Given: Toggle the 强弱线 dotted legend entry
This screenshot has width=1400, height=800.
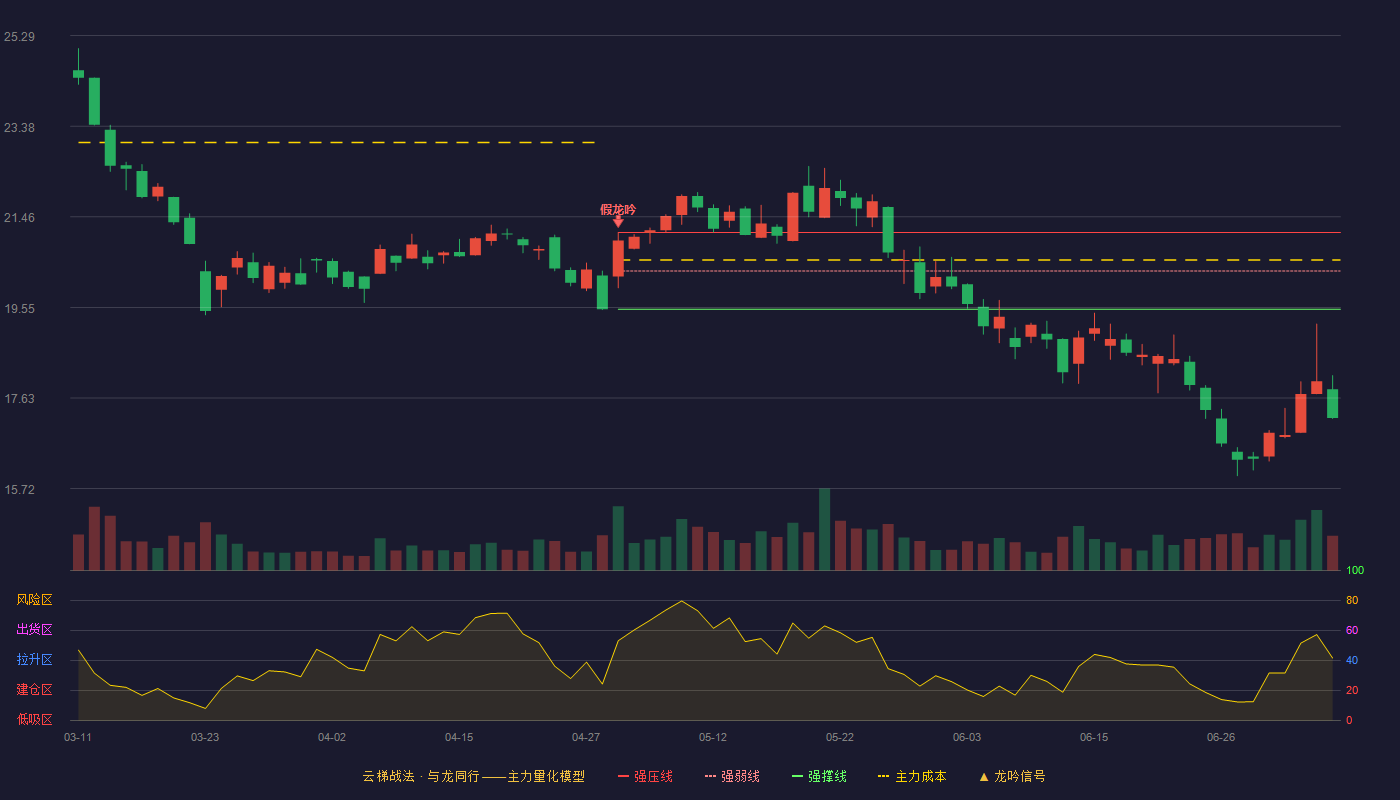Looking at the screenshot, I should coord(732,776).
